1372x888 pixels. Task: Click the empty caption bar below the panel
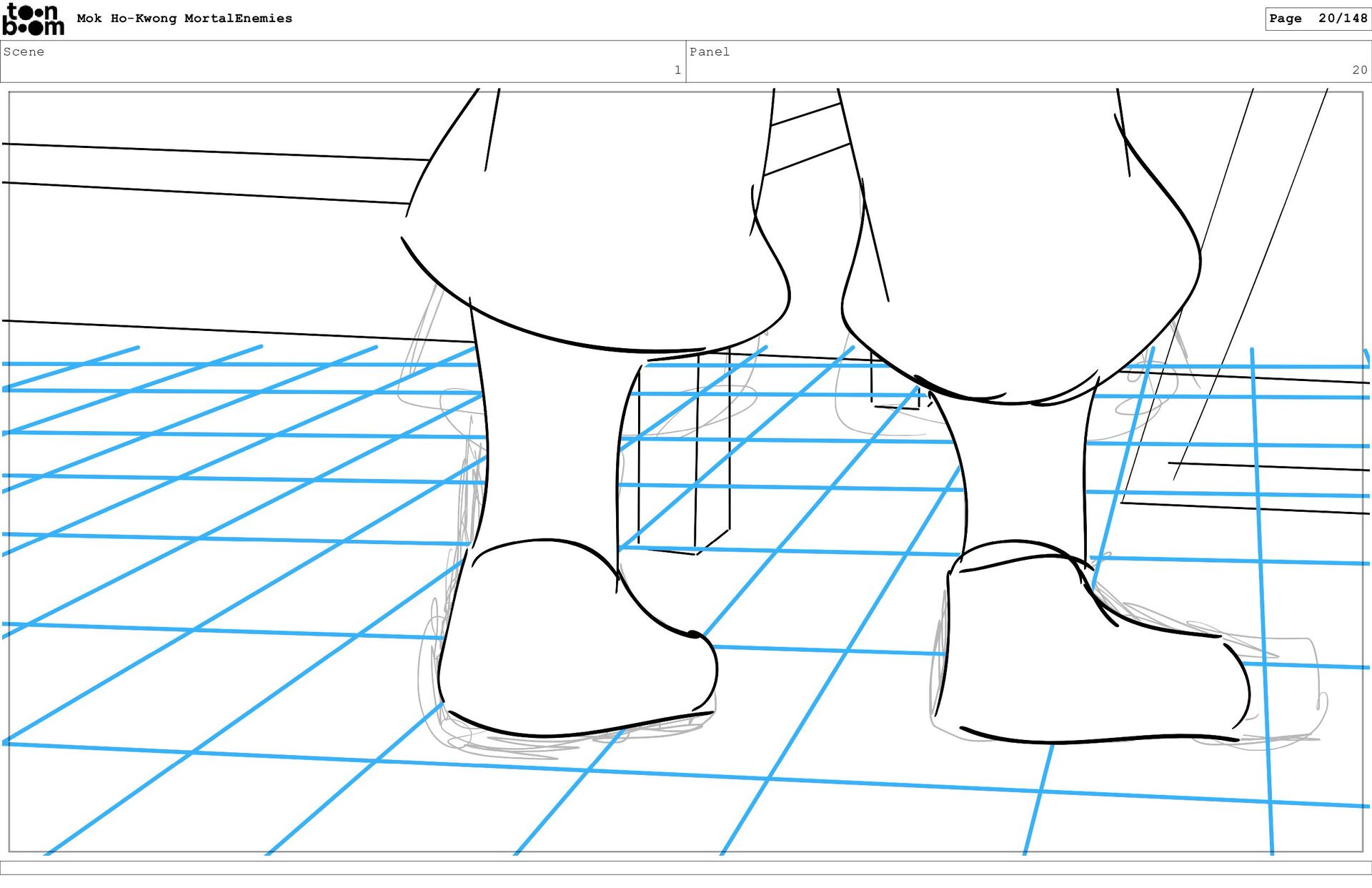(686, 867)
